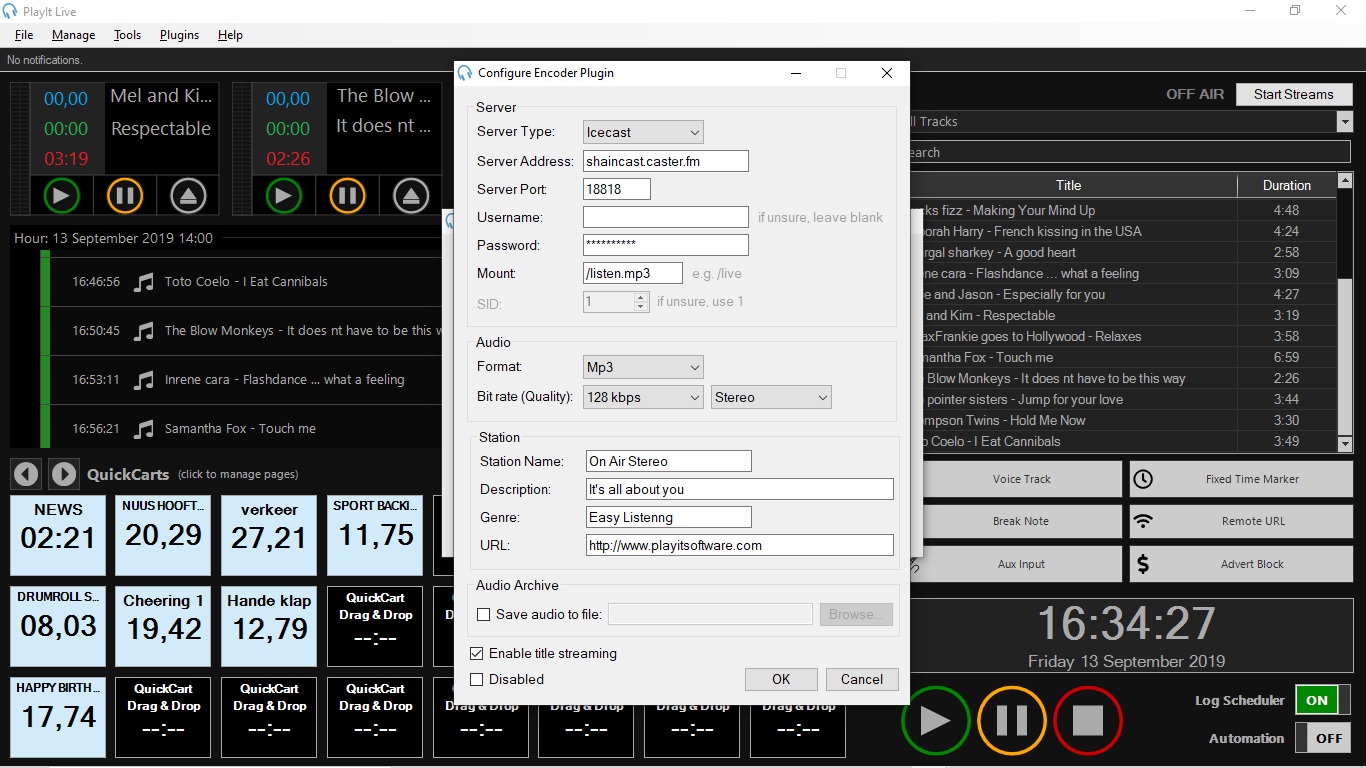Insert an Advert Block
The image size is (1366, 768).
1240,564
